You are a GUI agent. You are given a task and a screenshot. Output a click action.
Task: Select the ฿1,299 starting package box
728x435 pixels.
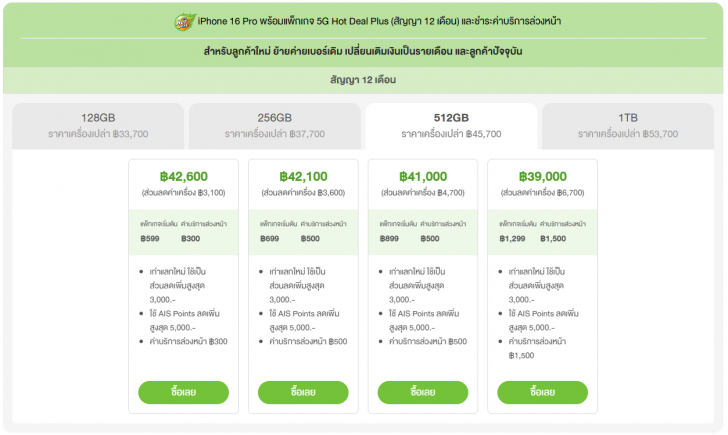click(x=543, y=231)
